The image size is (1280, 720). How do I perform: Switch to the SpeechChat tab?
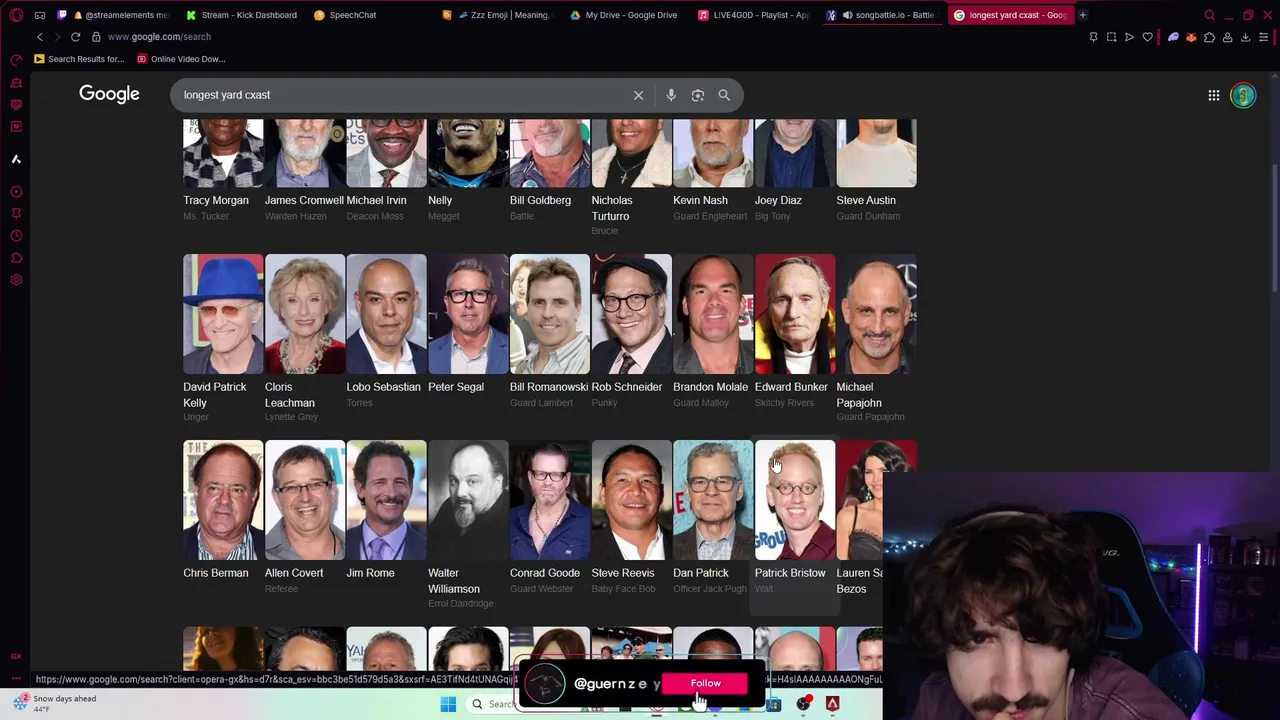tap(345, 15)
